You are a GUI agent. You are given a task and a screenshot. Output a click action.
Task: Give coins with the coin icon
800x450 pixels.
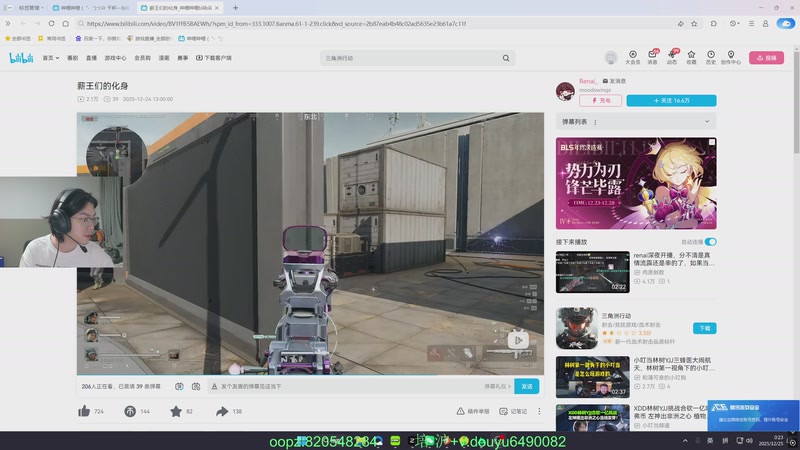point(130,411)
